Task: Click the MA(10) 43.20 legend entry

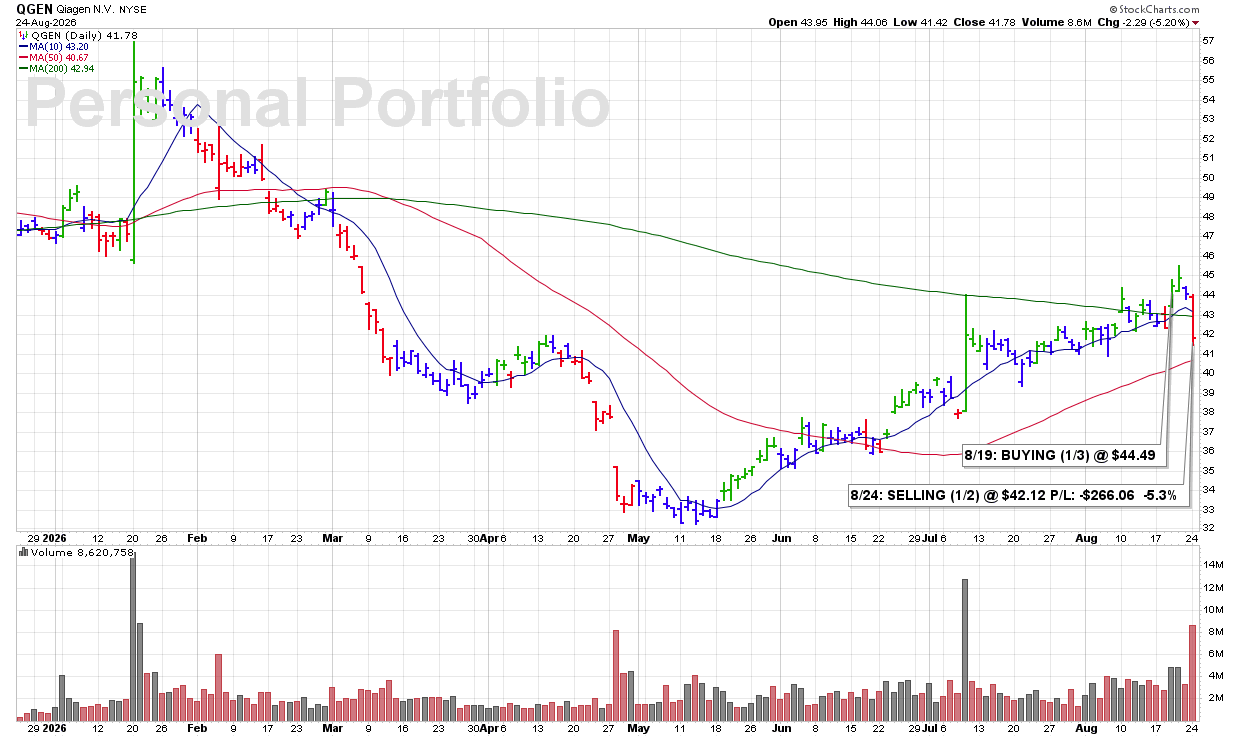Action: tap(55, 46)
